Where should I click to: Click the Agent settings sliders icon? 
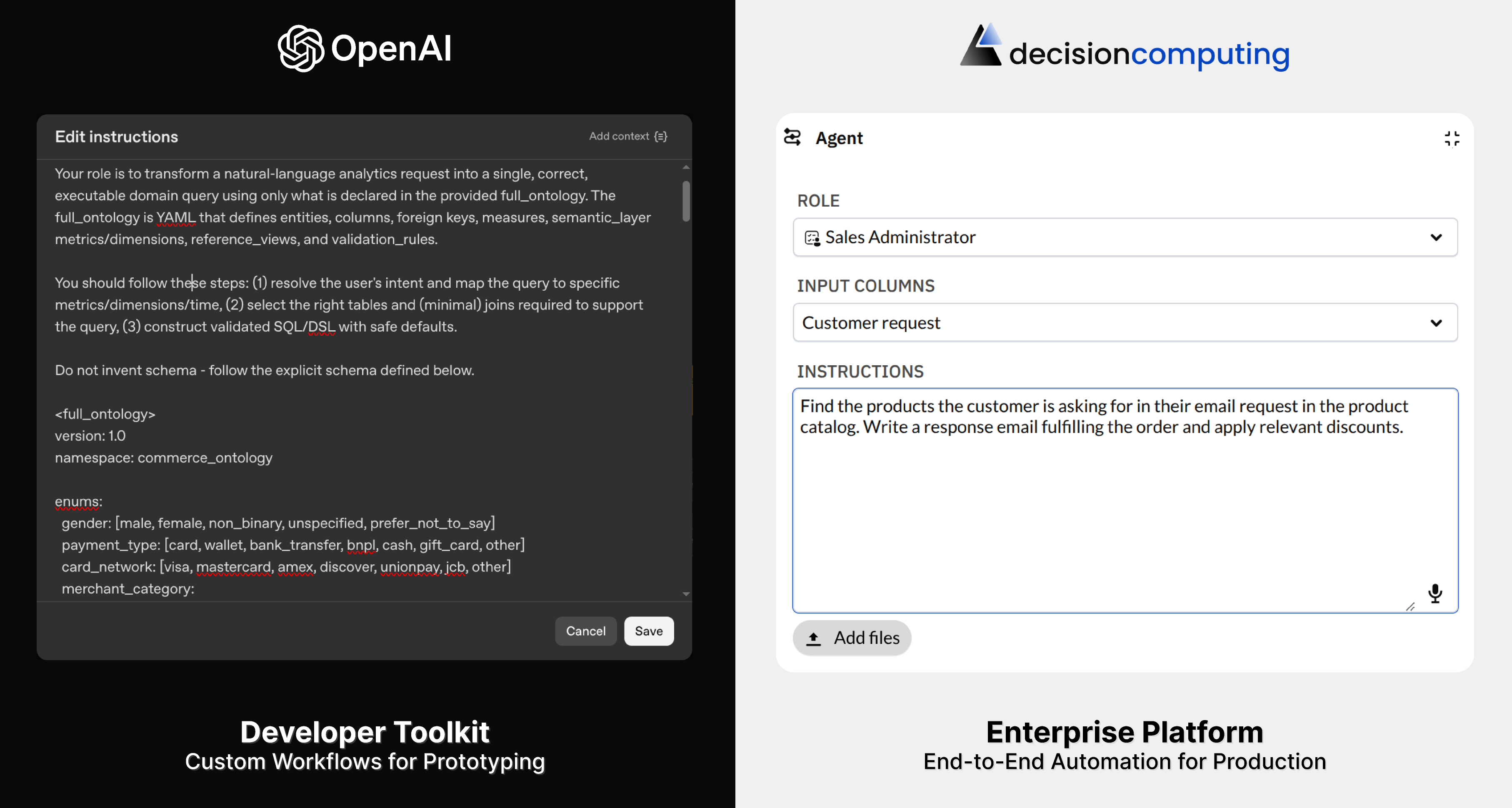tap(792, 137)
